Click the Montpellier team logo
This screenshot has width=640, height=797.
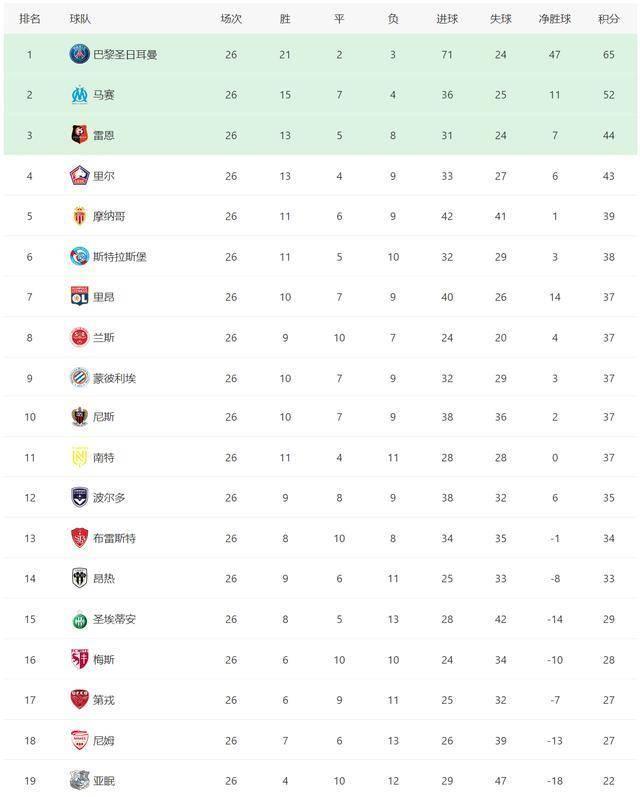tap(79, 378)
